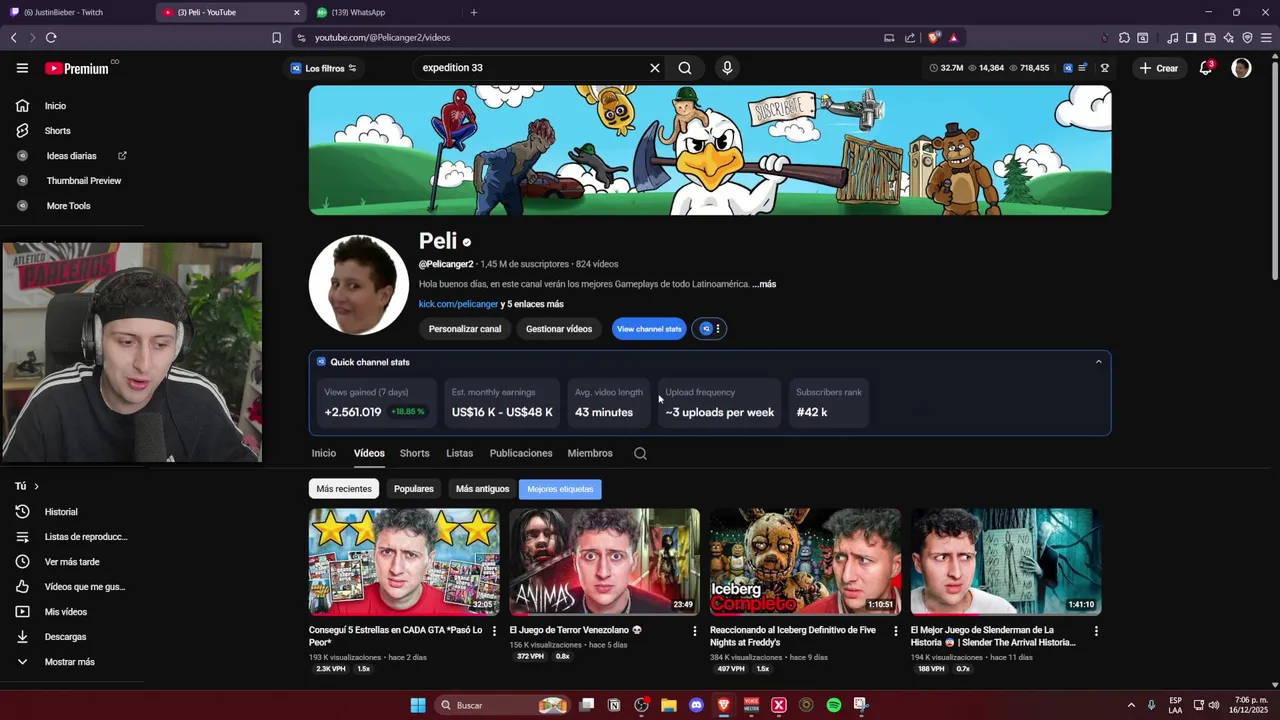Open the YouTube hamburger guide menu

(x=22, y=68)
